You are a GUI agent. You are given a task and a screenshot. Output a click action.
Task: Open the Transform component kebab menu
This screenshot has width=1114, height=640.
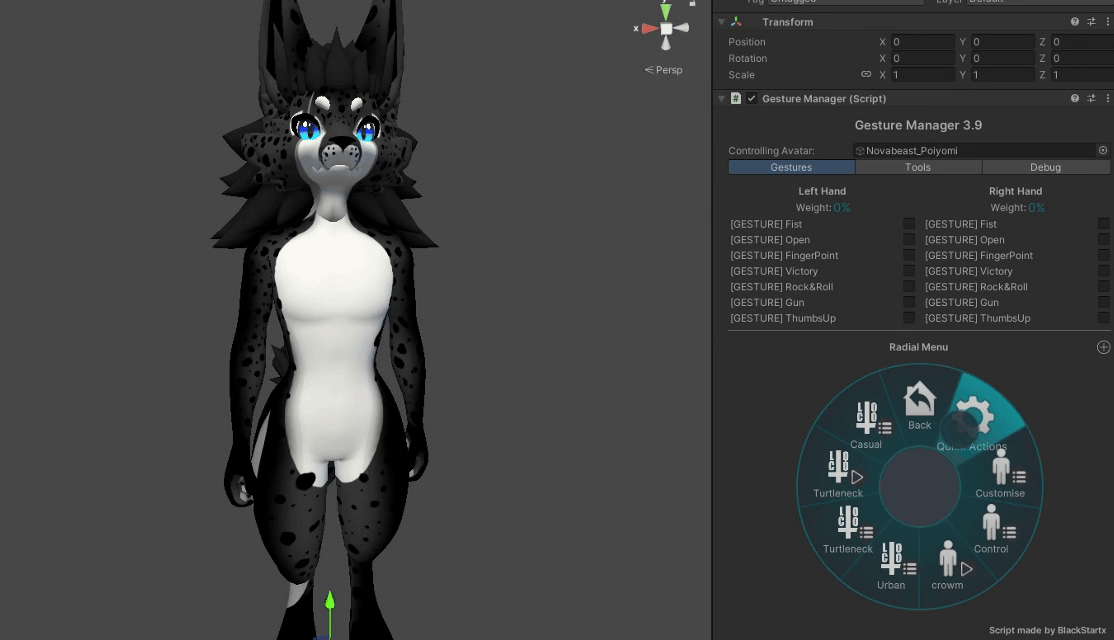click(1107, 22)
